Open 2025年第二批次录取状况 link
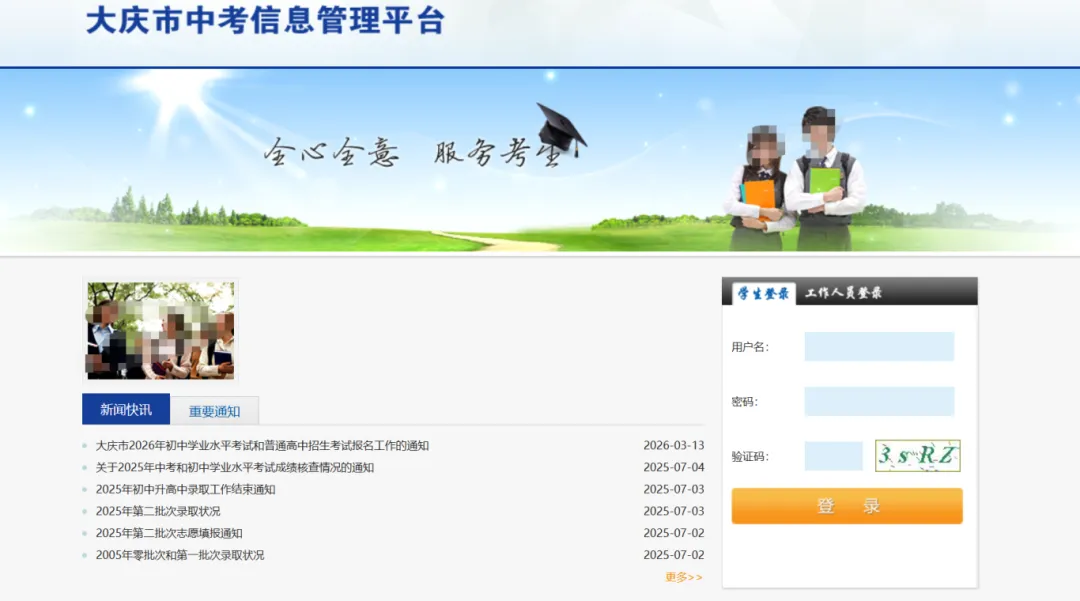 click(x=158, y=511)
